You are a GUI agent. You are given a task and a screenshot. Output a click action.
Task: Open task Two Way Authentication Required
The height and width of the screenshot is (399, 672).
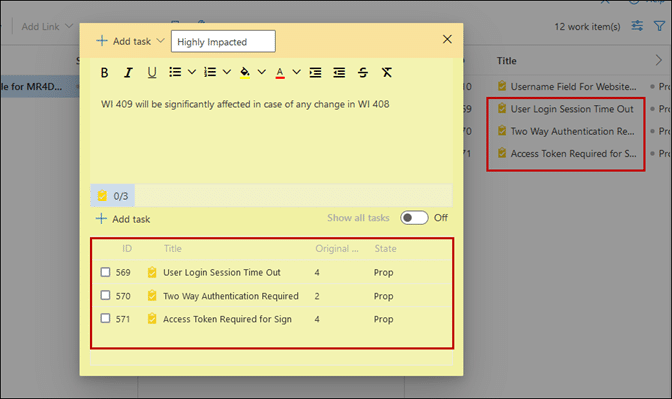(x=231, y=296)
